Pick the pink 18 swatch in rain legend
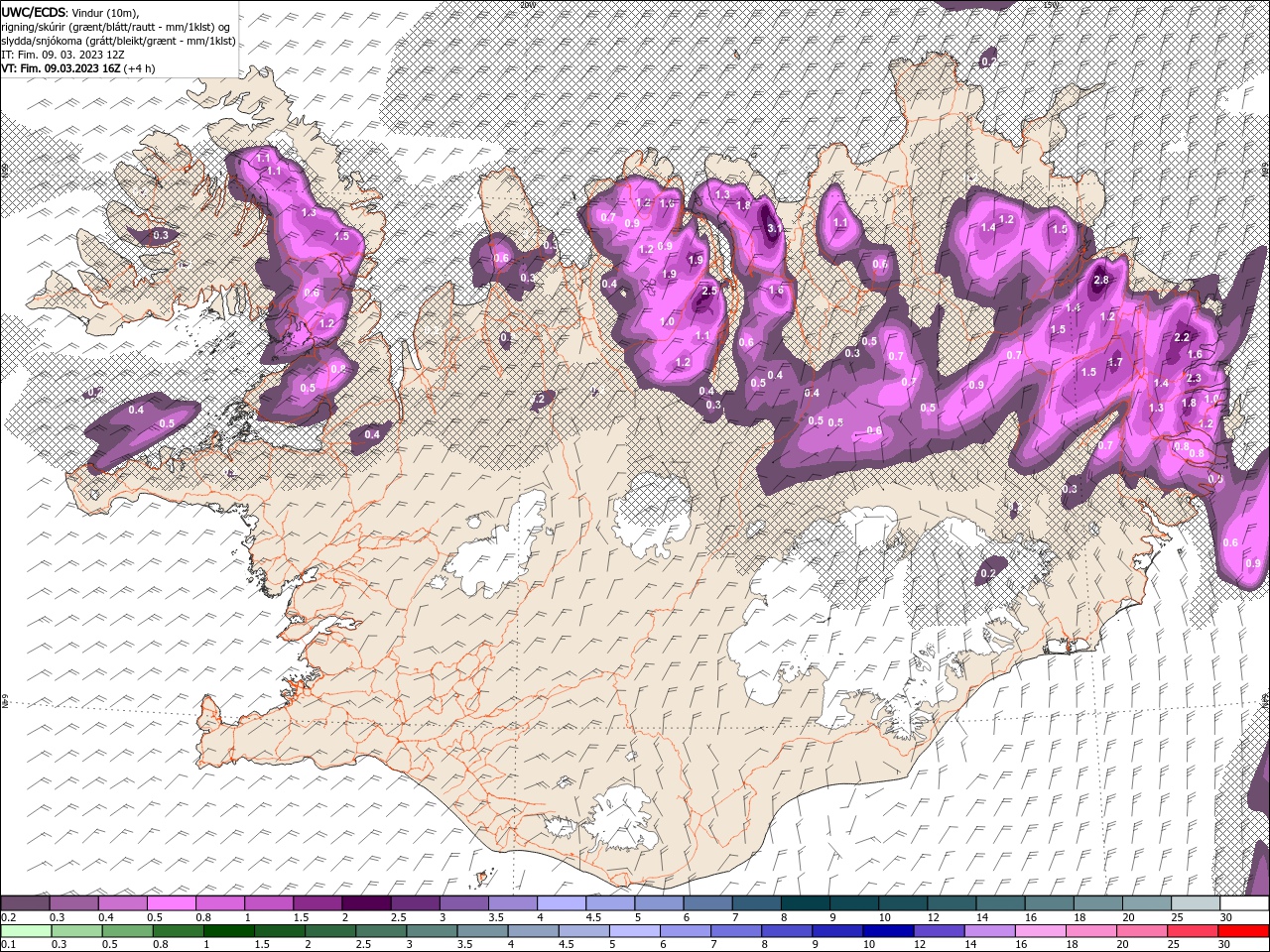The height and width of the screenshot is (952, 1270). coord(1091,930)
